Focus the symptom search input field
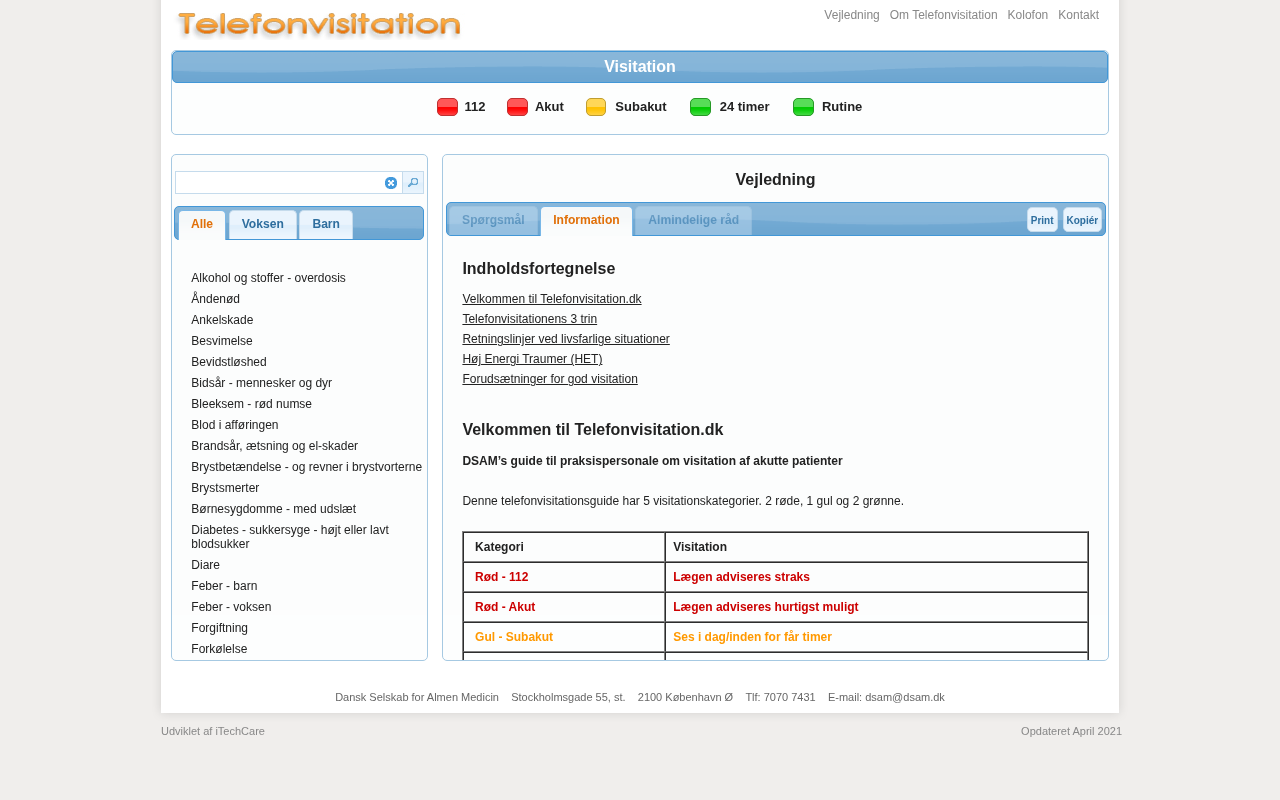Image resolution: width=1280 pixels, height=800 pixels. pos(279,183)
